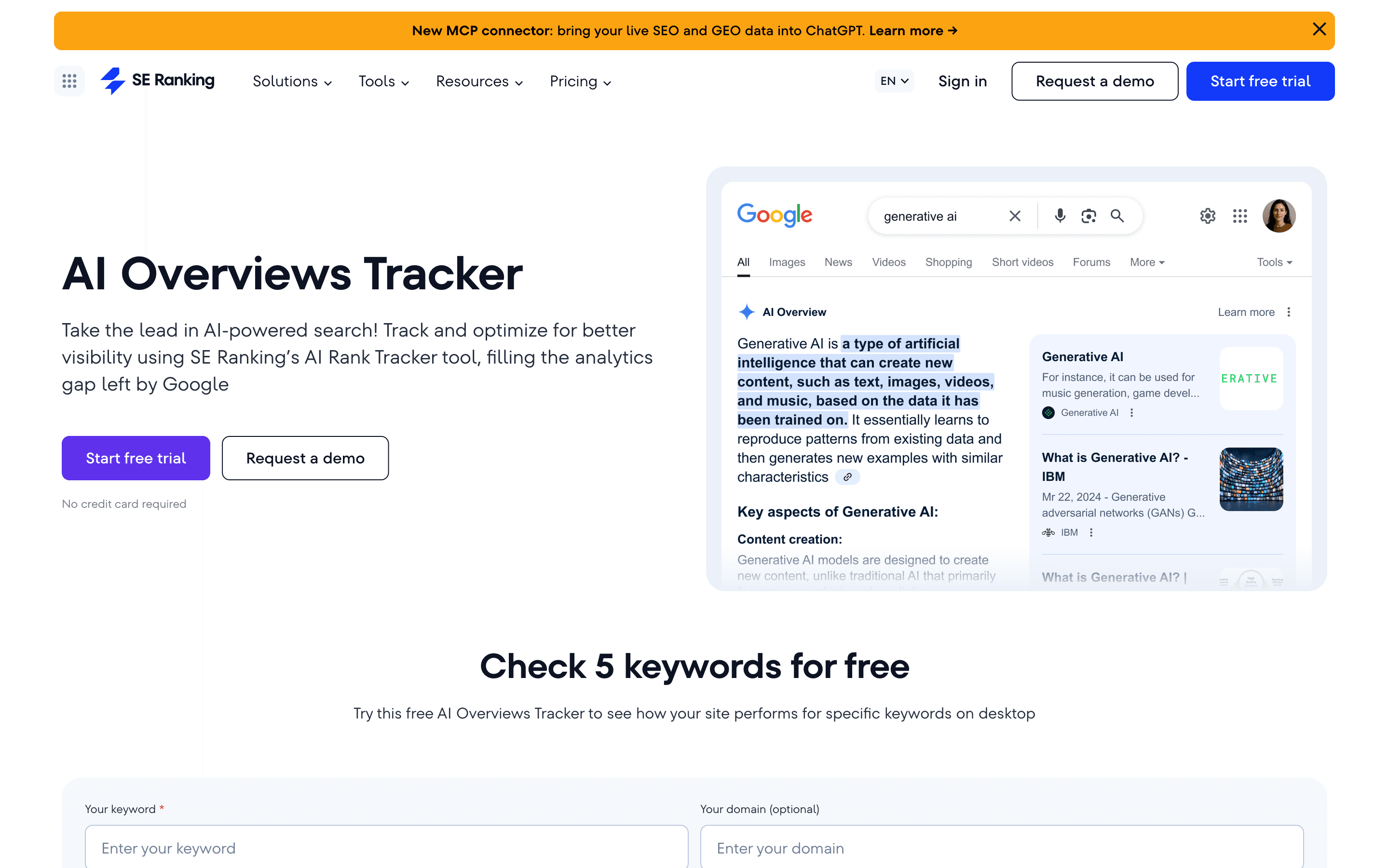Open the apps grid icon beside the logo
This screenshot has width=1389, height=868.
69,81
